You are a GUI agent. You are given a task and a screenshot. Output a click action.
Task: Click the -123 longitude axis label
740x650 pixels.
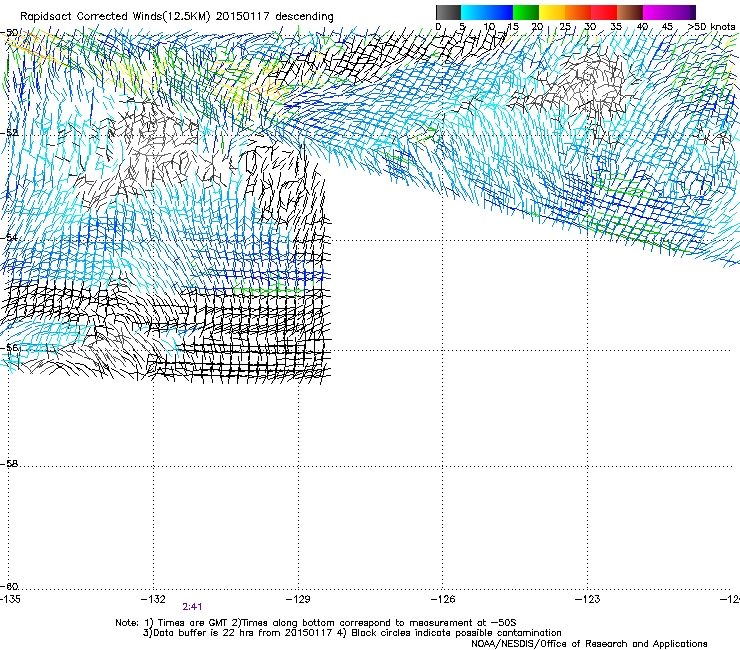click(588, 599)
